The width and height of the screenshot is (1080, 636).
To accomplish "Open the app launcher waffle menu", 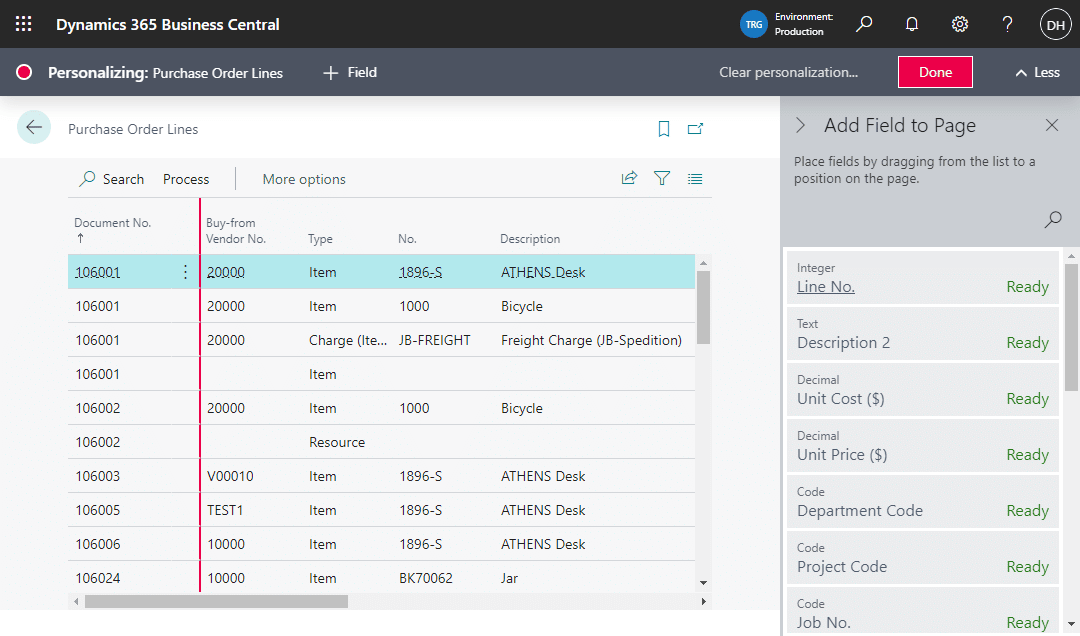I will pyautogui.click(x=23, y=24).
